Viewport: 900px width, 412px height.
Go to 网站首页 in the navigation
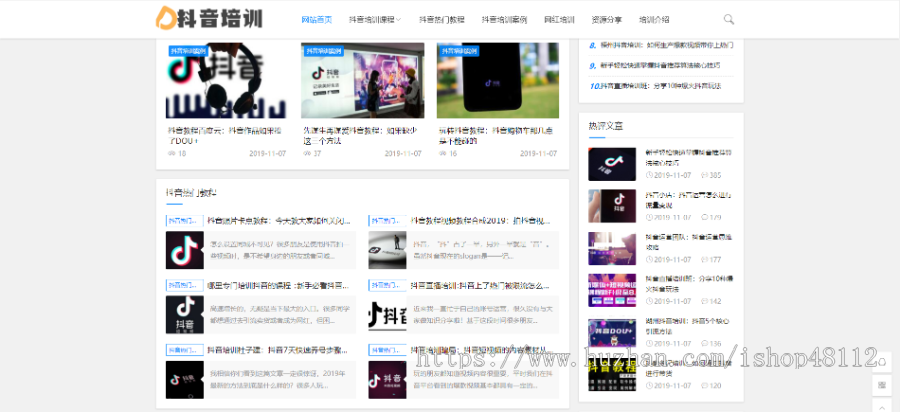click(x=316, y=20)
